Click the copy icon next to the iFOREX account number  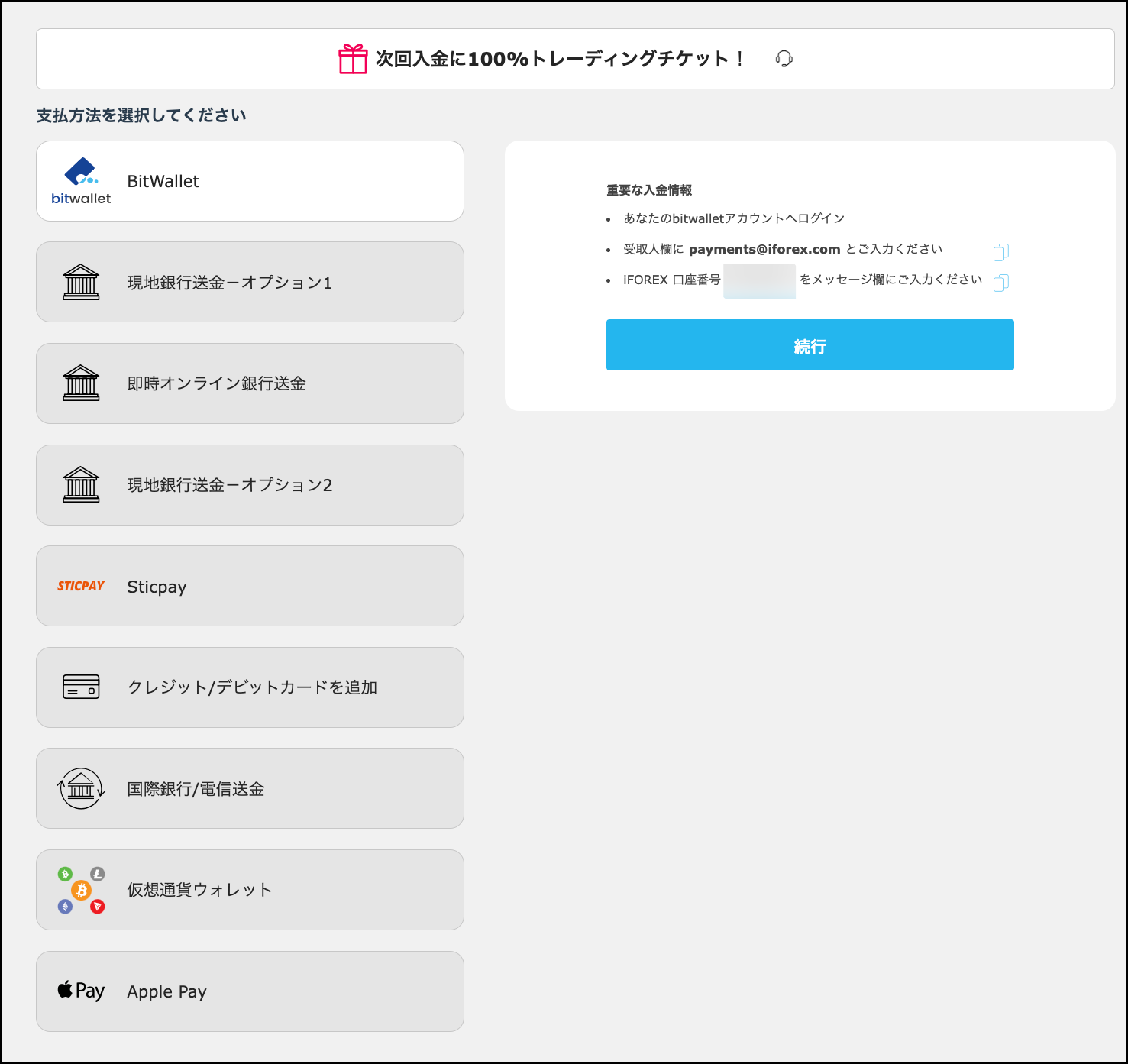(x=1001, y=282)
